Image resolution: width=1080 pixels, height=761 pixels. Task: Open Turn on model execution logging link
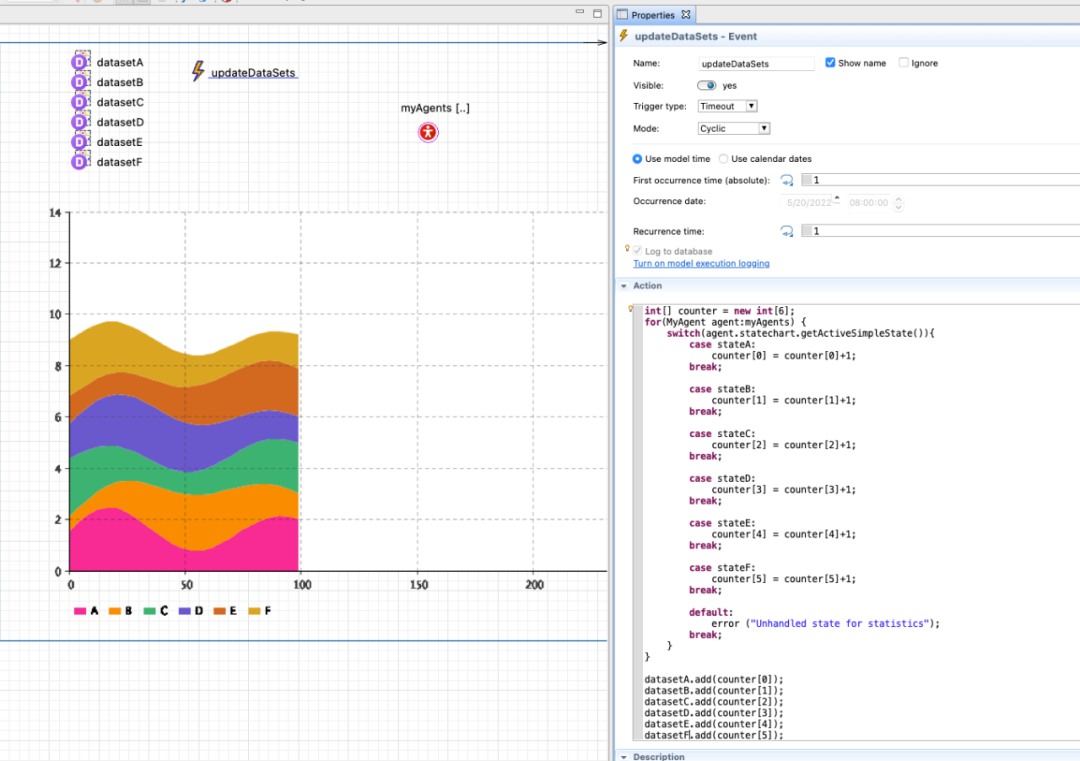tap(701, 264)
